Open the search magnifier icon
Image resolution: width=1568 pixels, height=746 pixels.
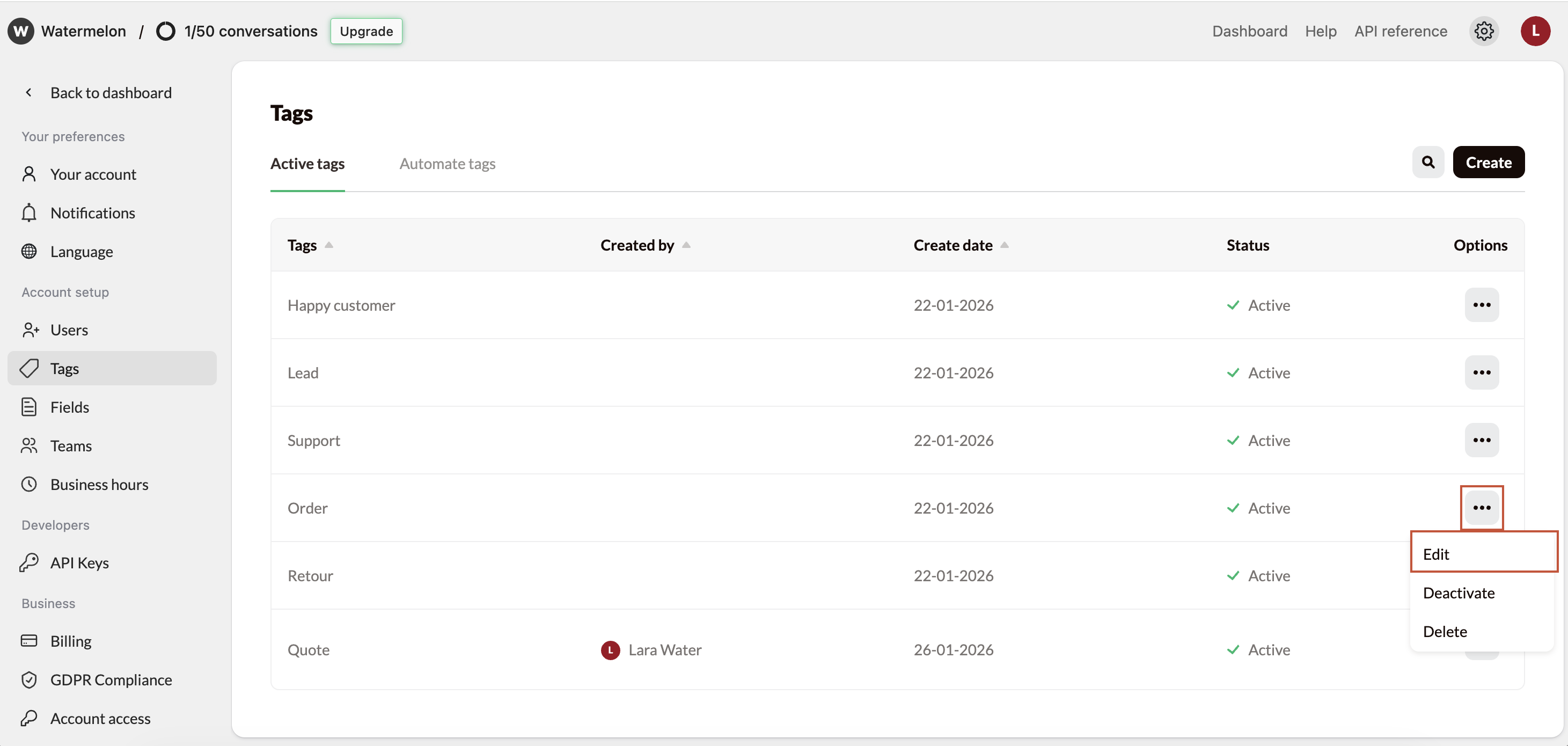click(1428, 162)
